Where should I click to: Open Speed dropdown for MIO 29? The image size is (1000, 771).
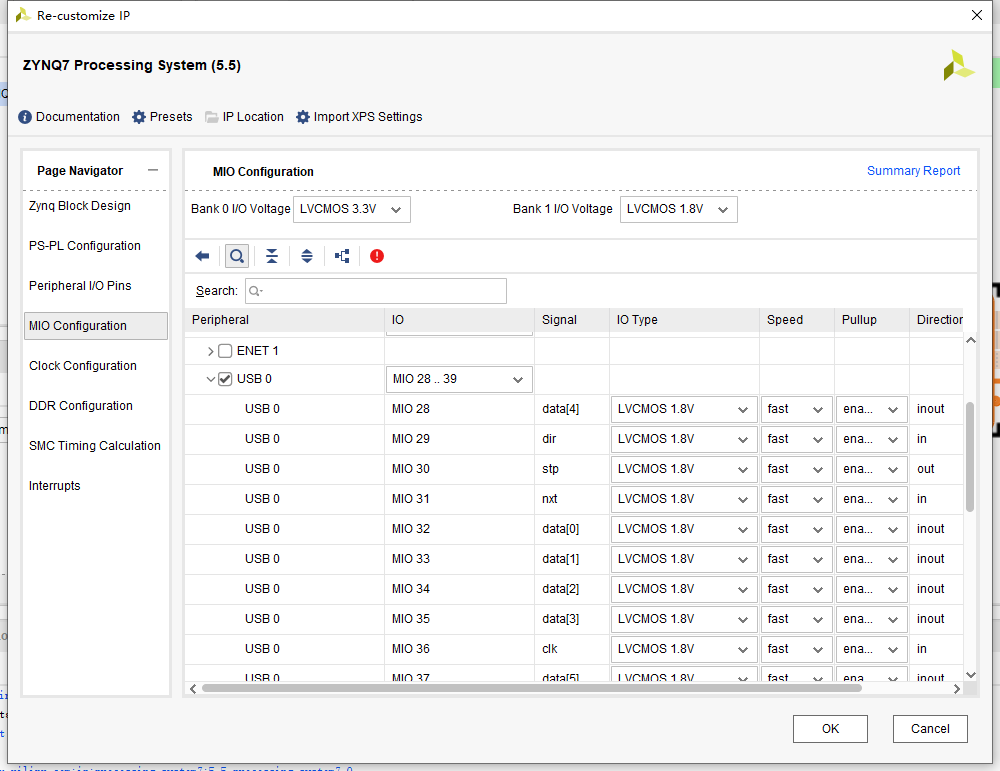click(797, 439)
